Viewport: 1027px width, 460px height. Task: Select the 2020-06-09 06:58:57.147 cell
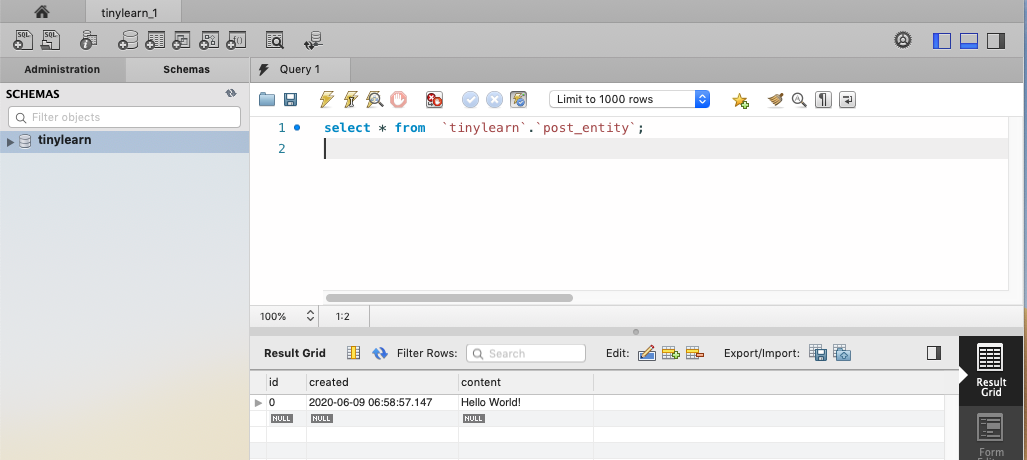tap(383, 402)
